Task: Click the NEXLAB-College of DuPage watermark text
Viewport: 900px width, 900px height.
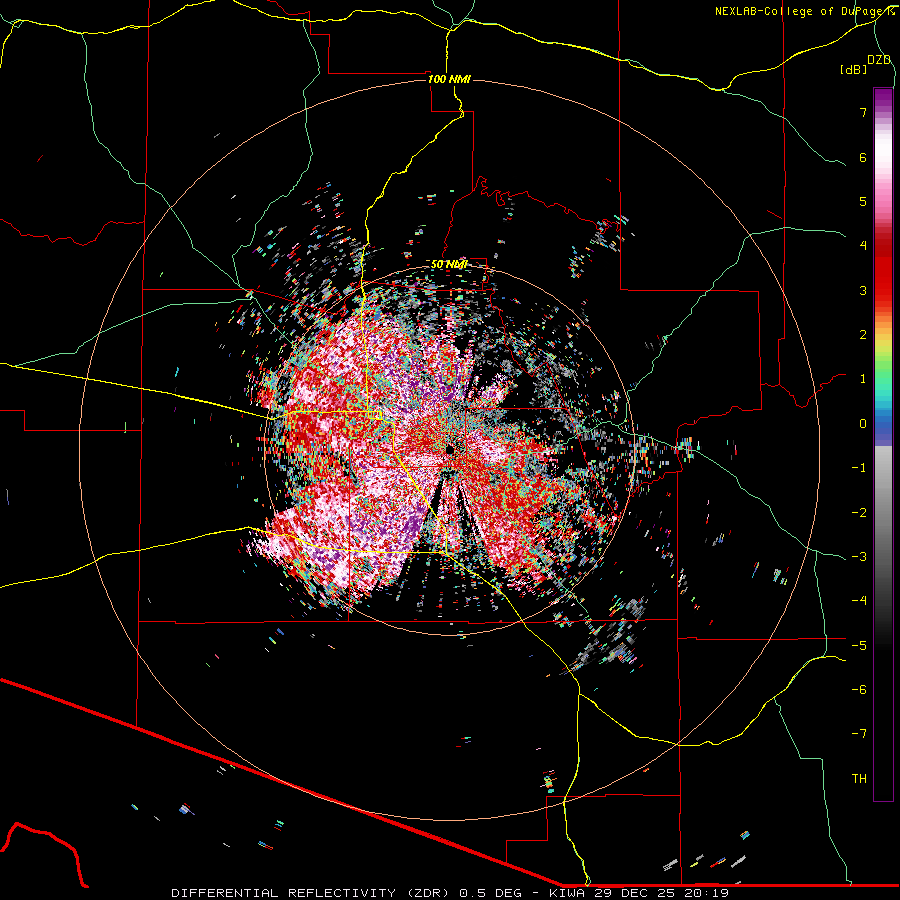Action: click(x=804, y=11)
